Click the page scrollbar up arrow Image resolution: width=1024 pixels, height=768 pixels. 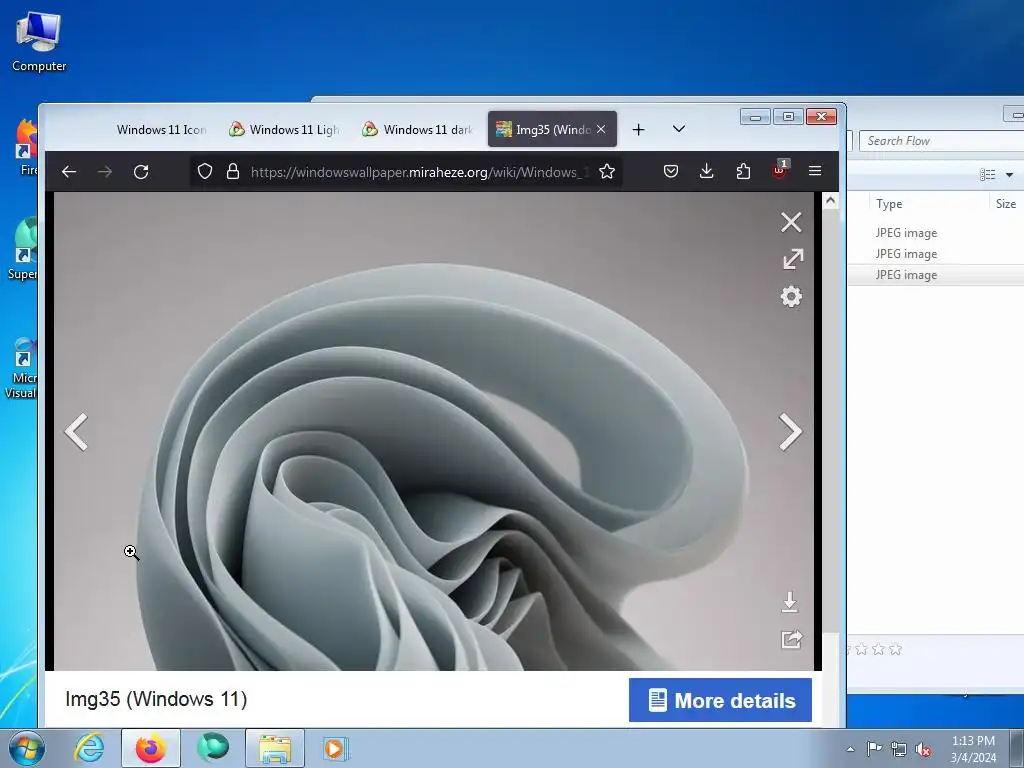click(x=830, y=201)
